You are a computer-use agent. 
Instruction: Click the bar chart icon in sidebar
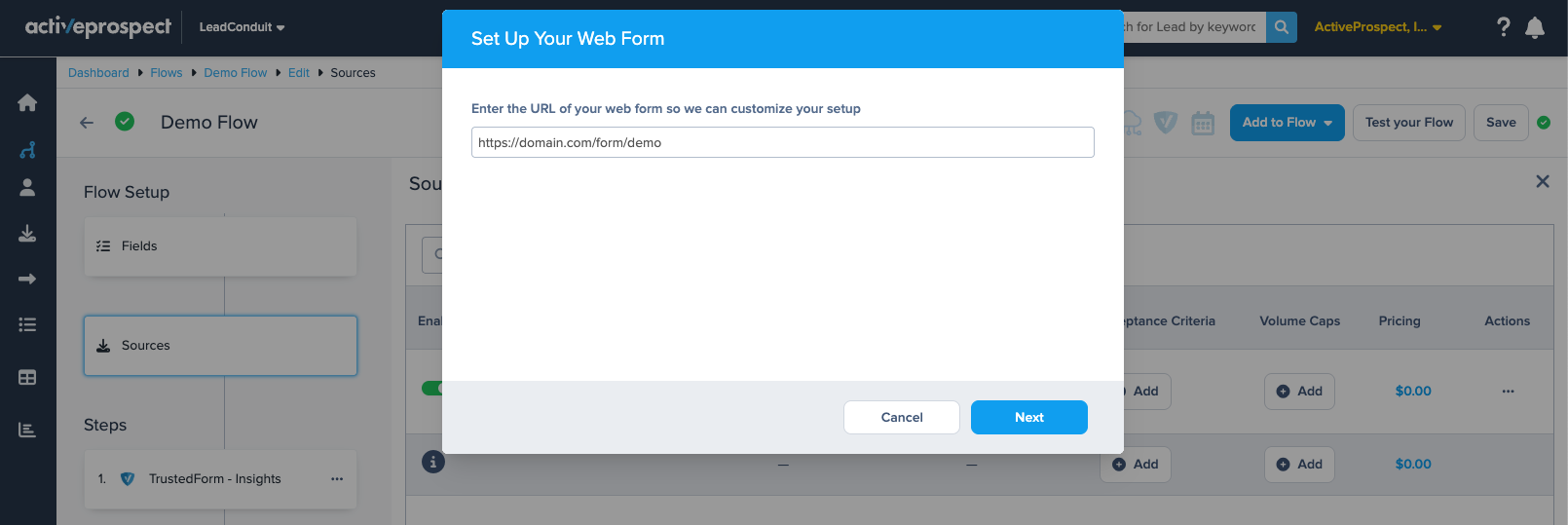tap(27, 430)
